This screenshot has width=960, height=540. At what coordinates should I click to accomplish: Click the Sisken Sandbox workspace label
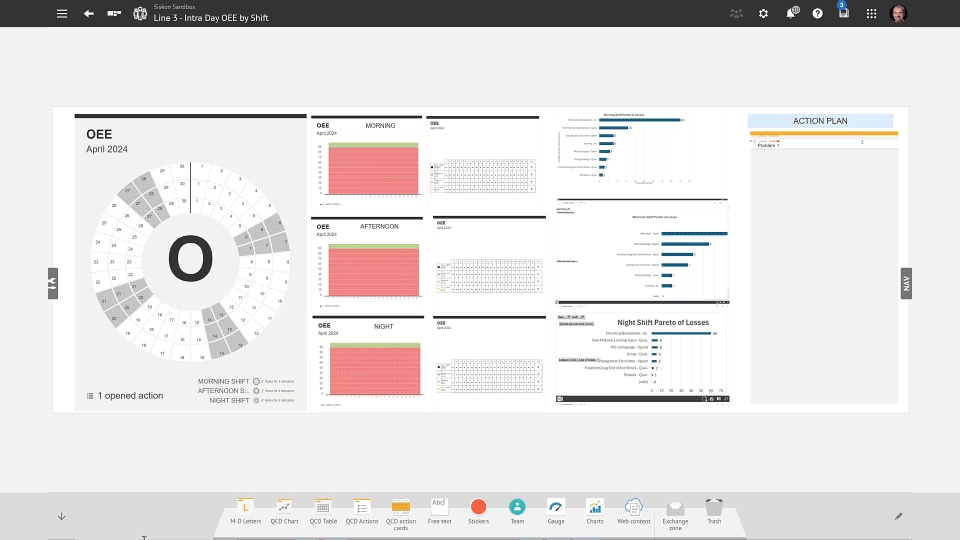(174, 7)
